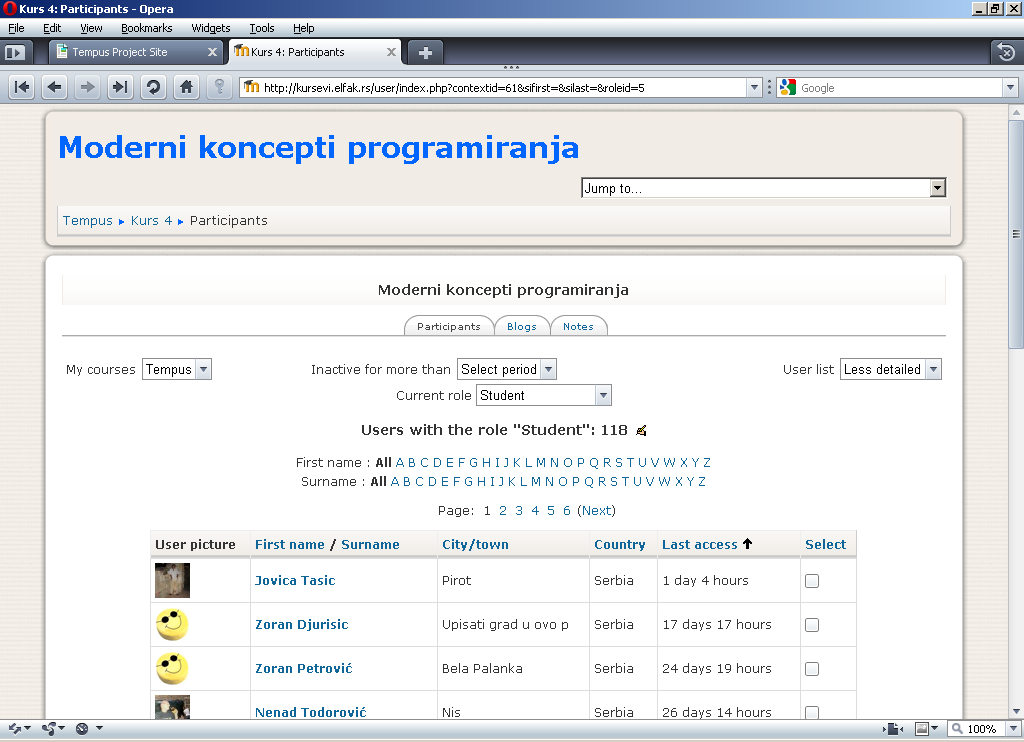
Task: Sort the table by Country
Action: point(620,544)
